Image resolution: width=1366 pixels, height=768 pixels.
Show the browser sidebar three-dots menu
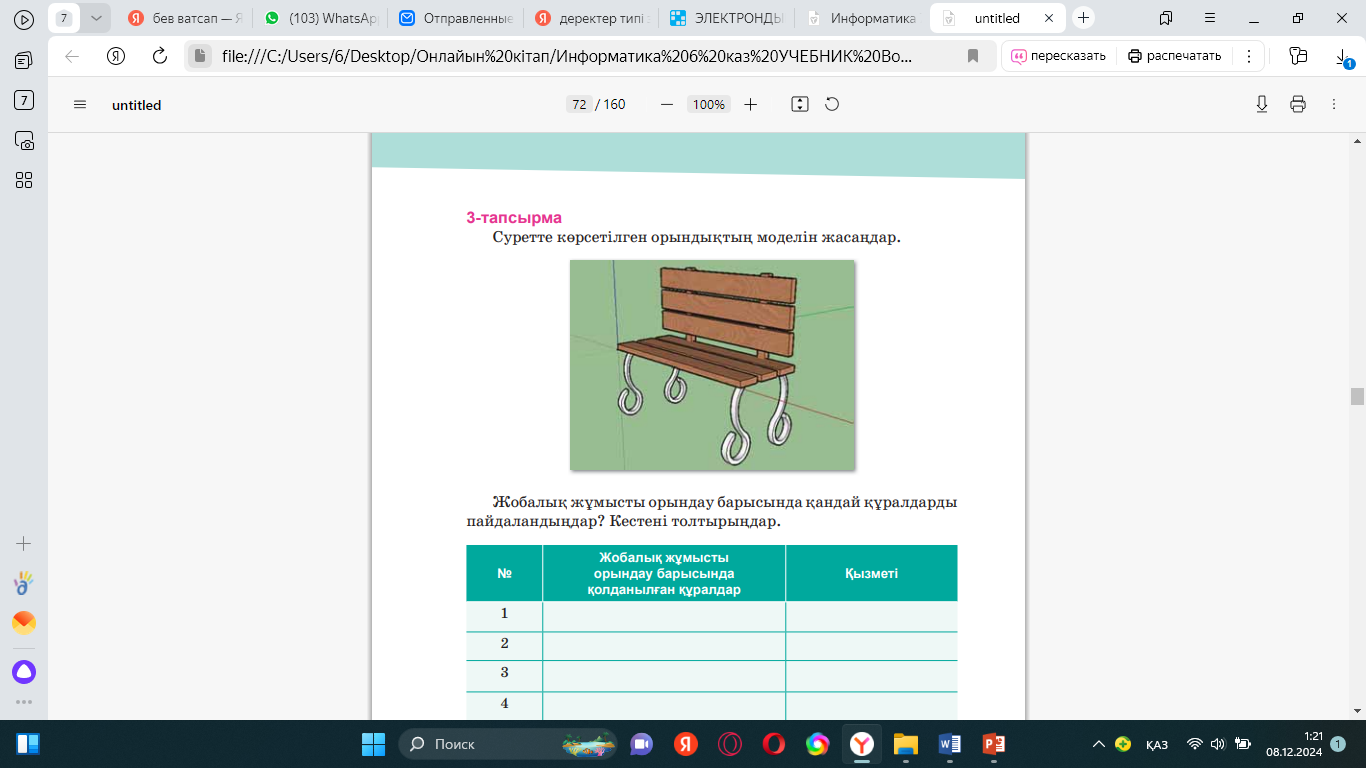(24, 702)
